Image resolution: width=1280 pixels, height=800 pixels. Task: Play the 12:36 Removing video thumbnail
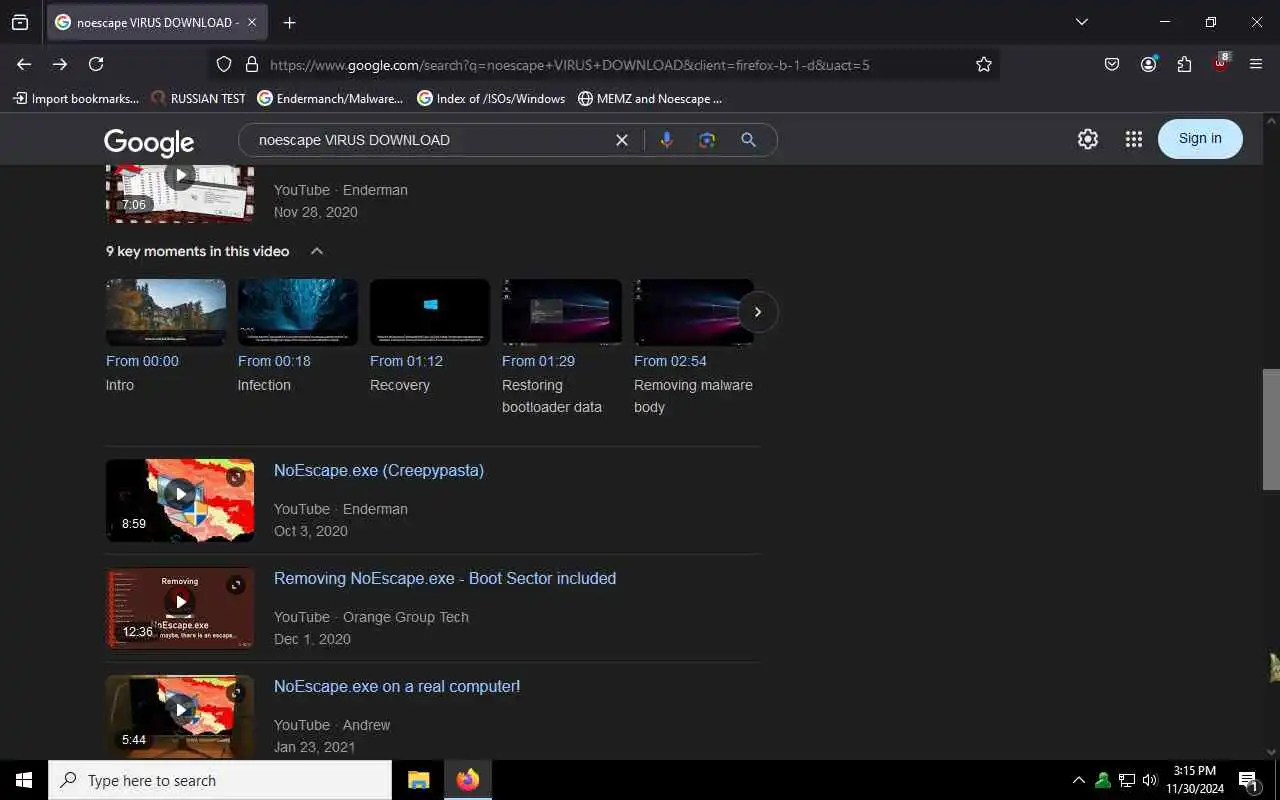tap(180, 608)
